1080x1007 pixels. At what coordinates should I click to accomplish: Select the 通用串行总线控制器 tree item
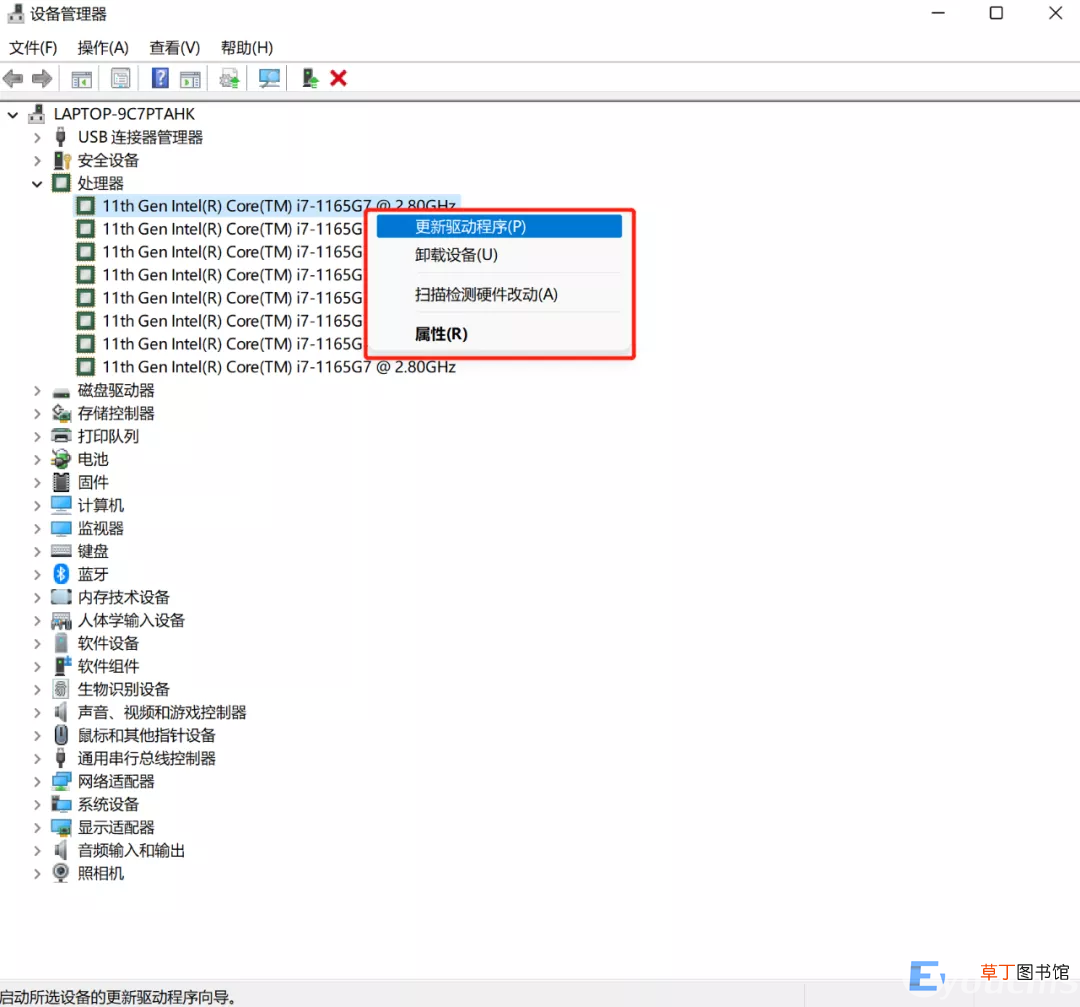pyautogui.click(x=147, y=758)
